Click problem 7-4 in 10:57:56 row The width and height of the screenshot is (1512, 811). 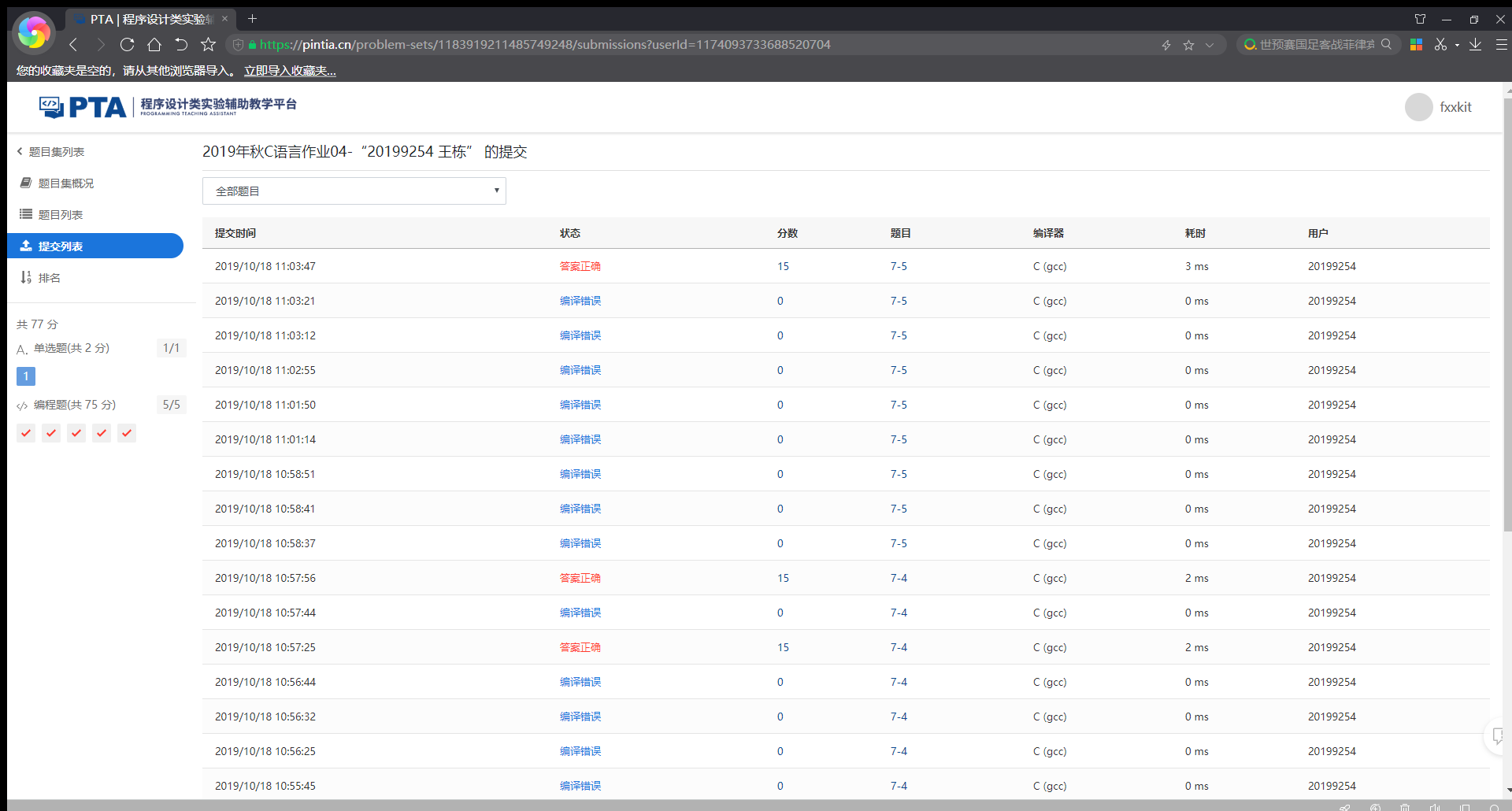pos(899,578)
